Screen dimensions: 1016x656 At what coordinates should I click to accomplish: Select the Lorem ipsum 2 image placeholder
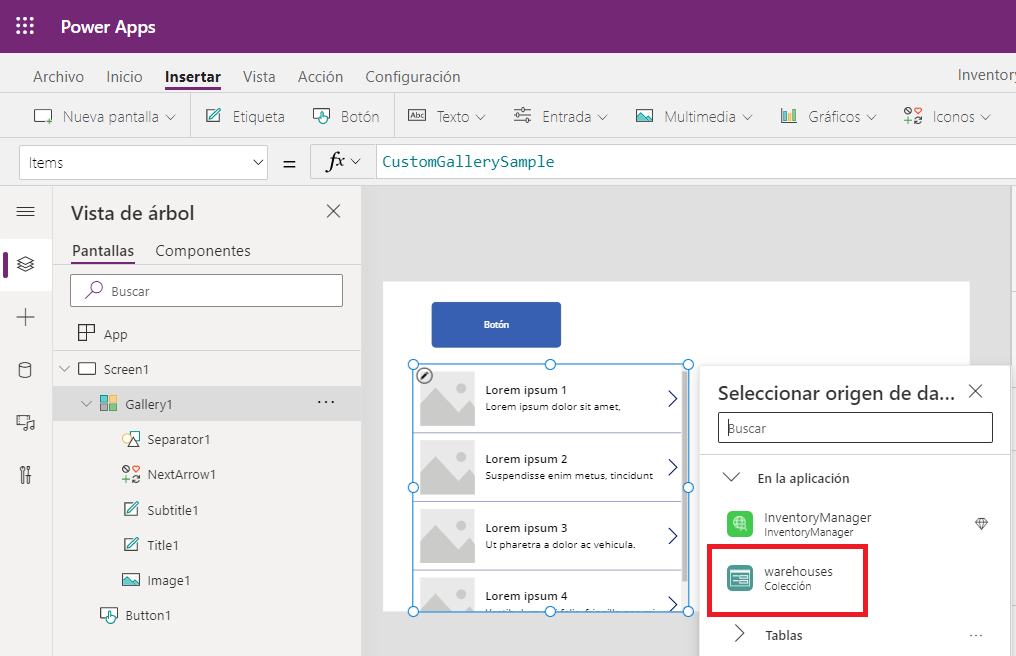coord(447,467)
